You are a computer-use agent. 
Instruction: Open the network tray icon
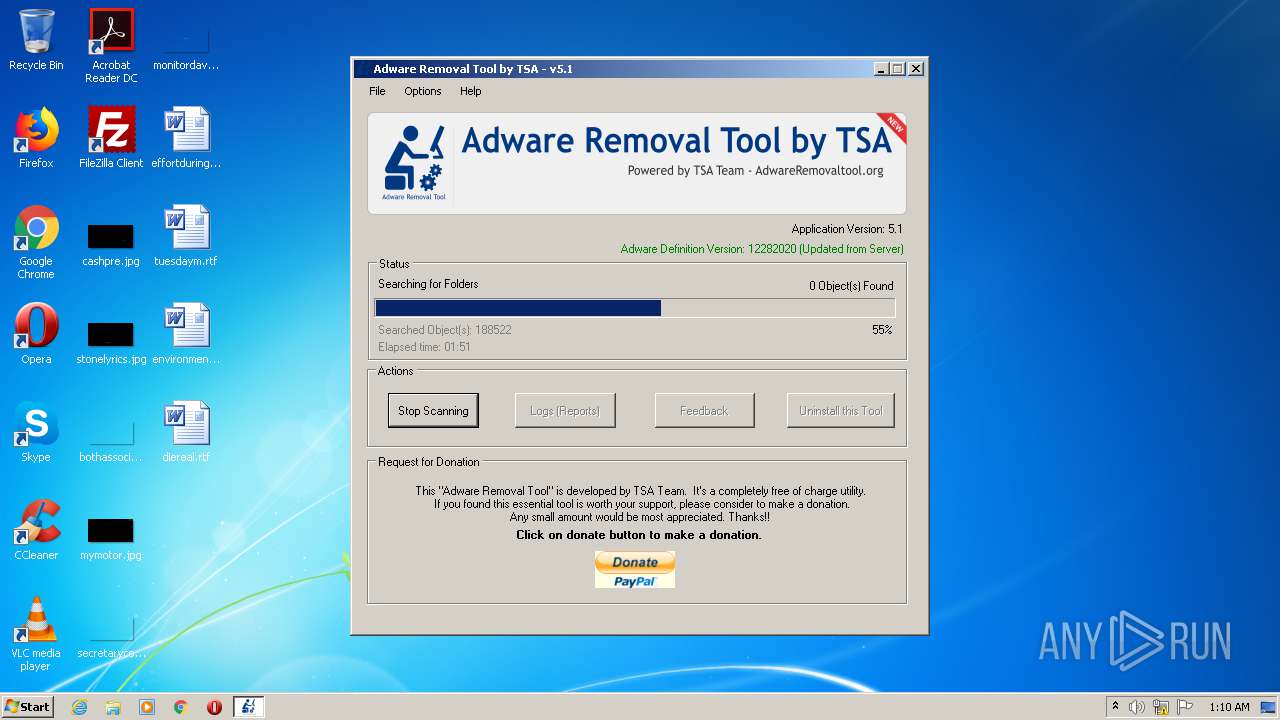[x=1161, y=707]
